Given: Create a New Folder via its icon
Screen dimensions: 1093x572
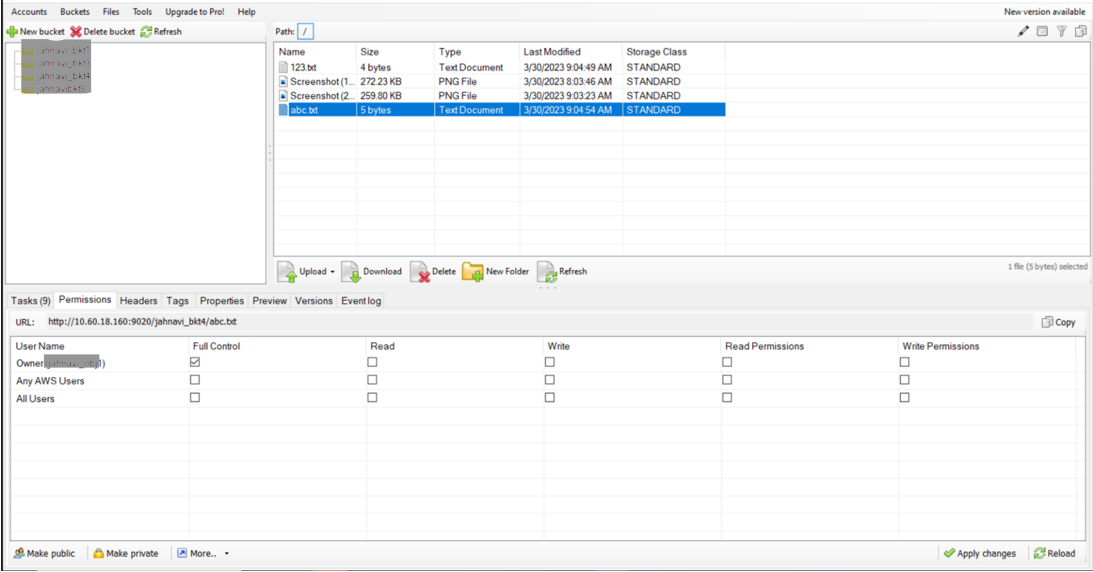Looking at the screenshot, I should 473,272.
